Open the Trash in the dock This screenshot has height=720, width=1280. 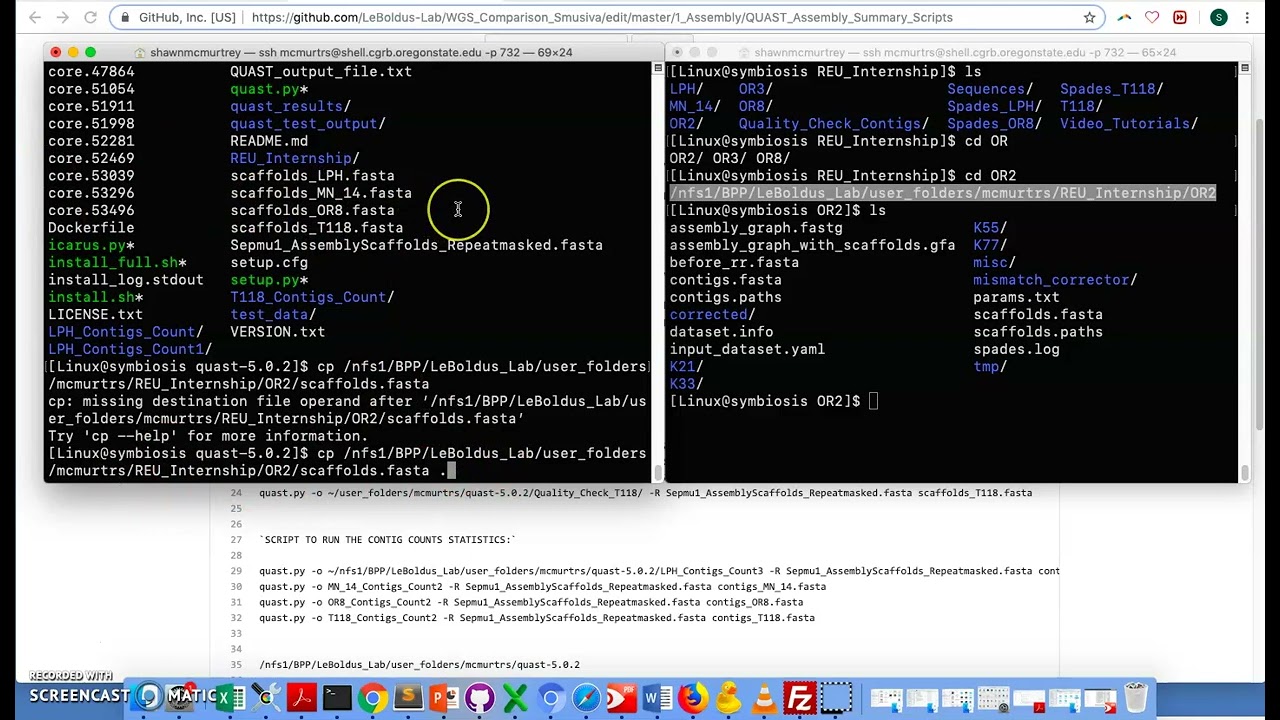[1136, 697]
